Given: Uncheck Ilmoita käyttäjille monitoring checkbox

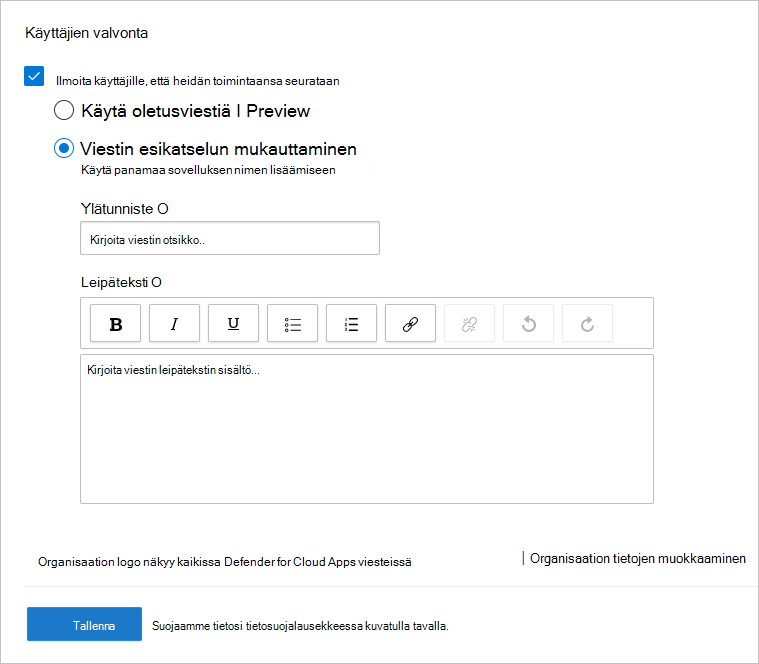Looking at the screenshot, I should (x=34, y=76).
